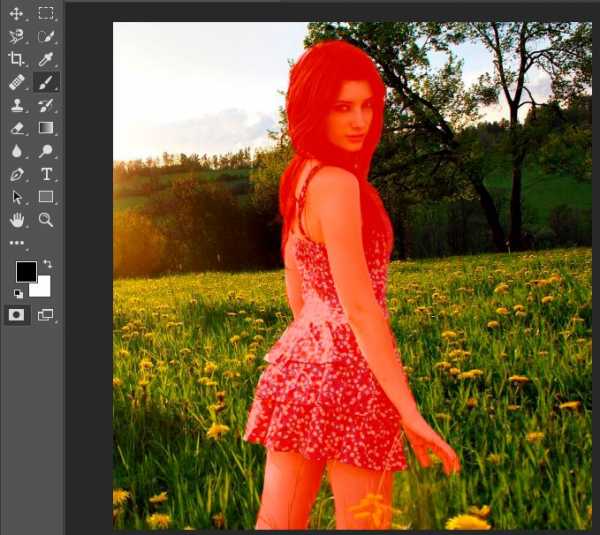Select the Blur tool
Image resolution: width=600 pixels, height=535 pixels.
click(16, 151)
